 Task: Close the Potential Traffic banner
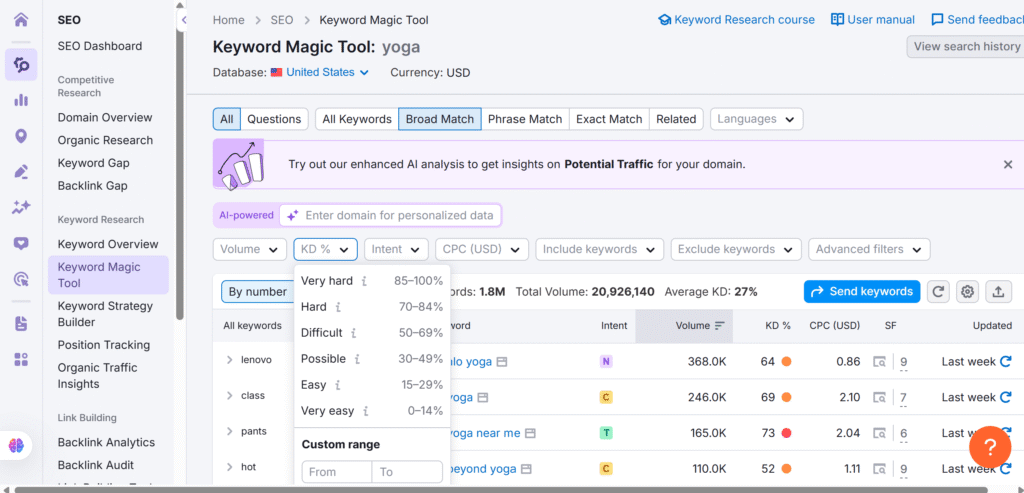click(x=1008, y=165)
